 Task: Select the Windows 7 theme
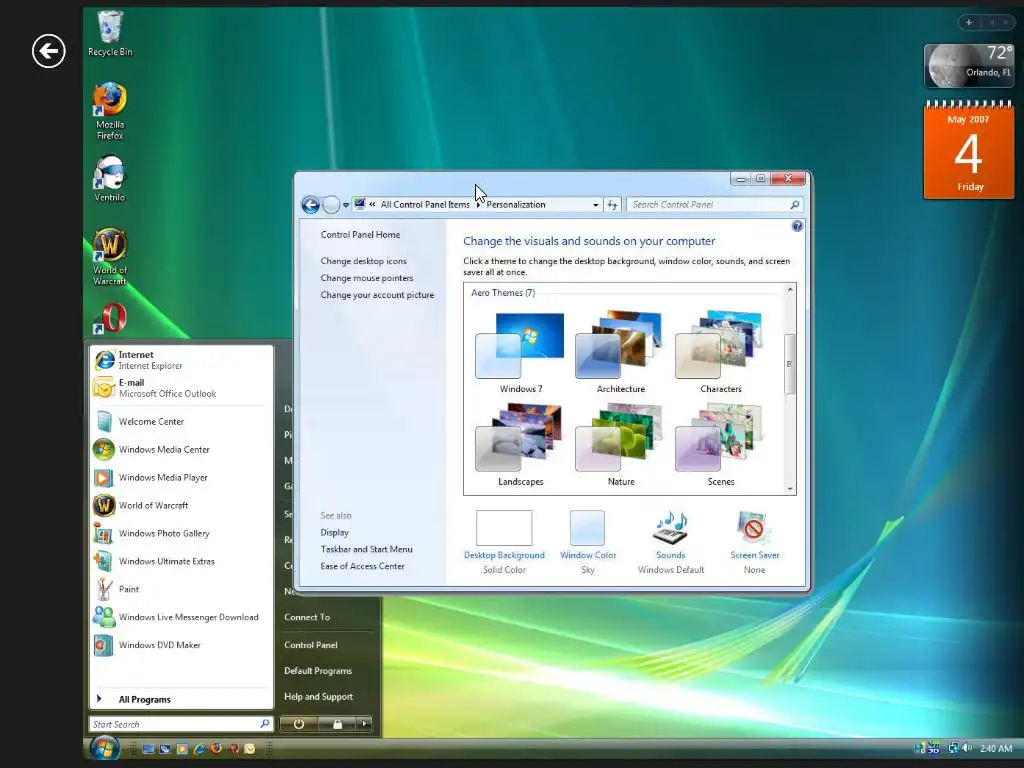520,353
